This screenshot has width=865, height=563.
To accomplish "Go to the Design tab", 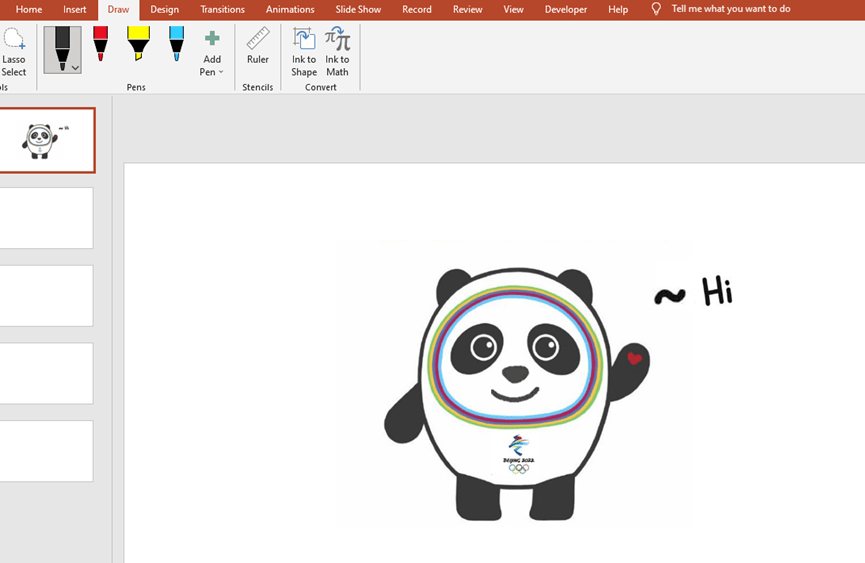I will point(164,9).
